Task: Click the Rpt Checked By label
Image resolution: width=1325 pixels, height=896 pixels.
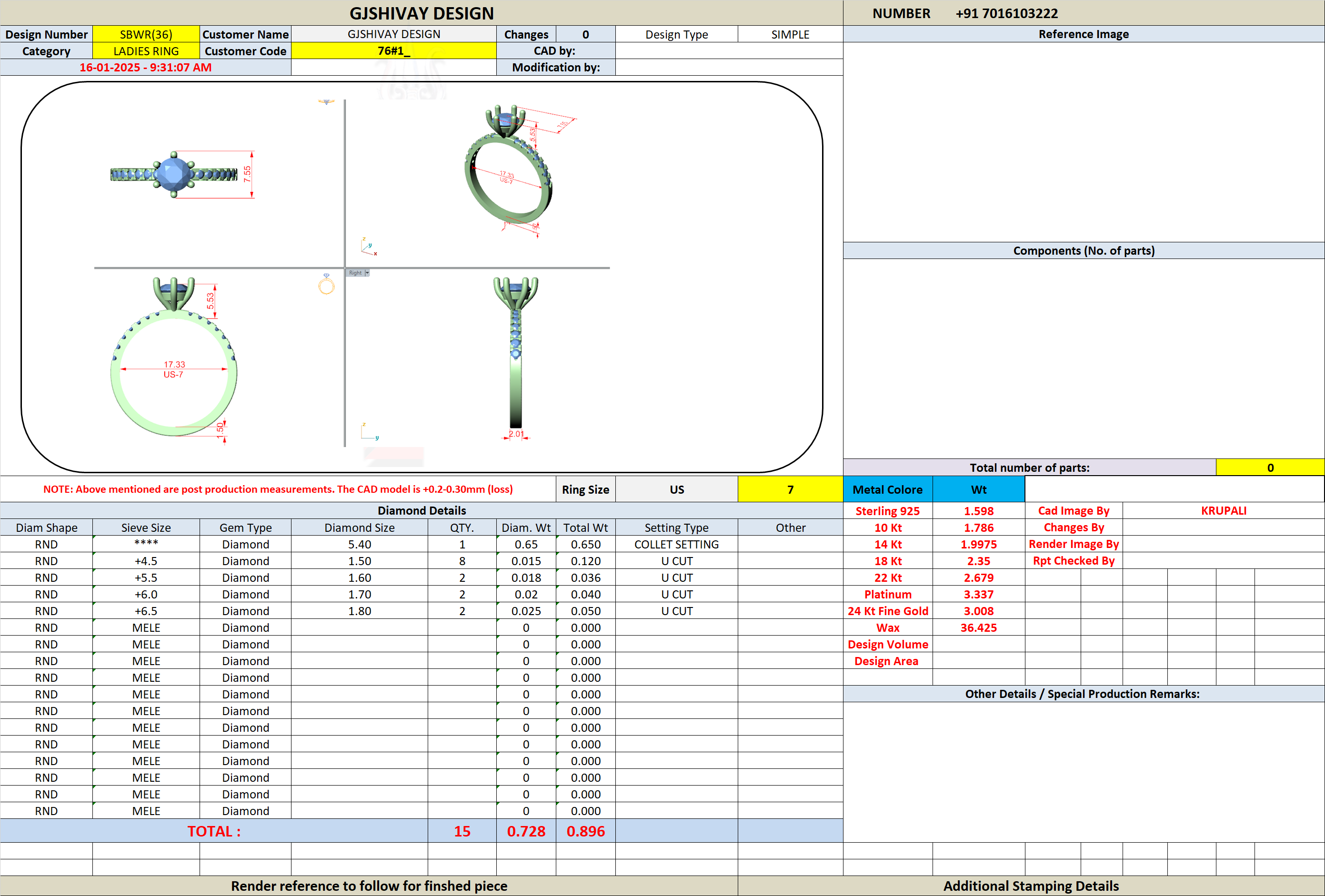Action: [x=1074, y=561]
